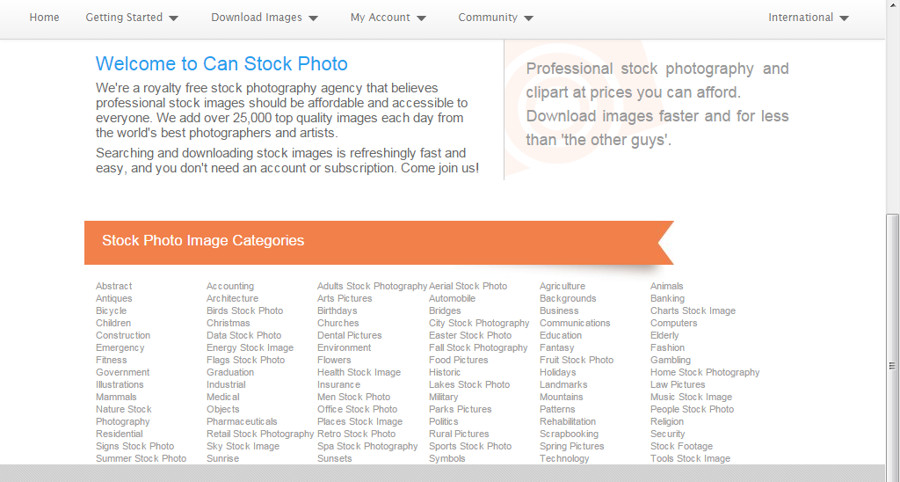This screenshot has width=900, height=482.
Task: Open the Arts Pictures category
Action: tap(344, 298)
